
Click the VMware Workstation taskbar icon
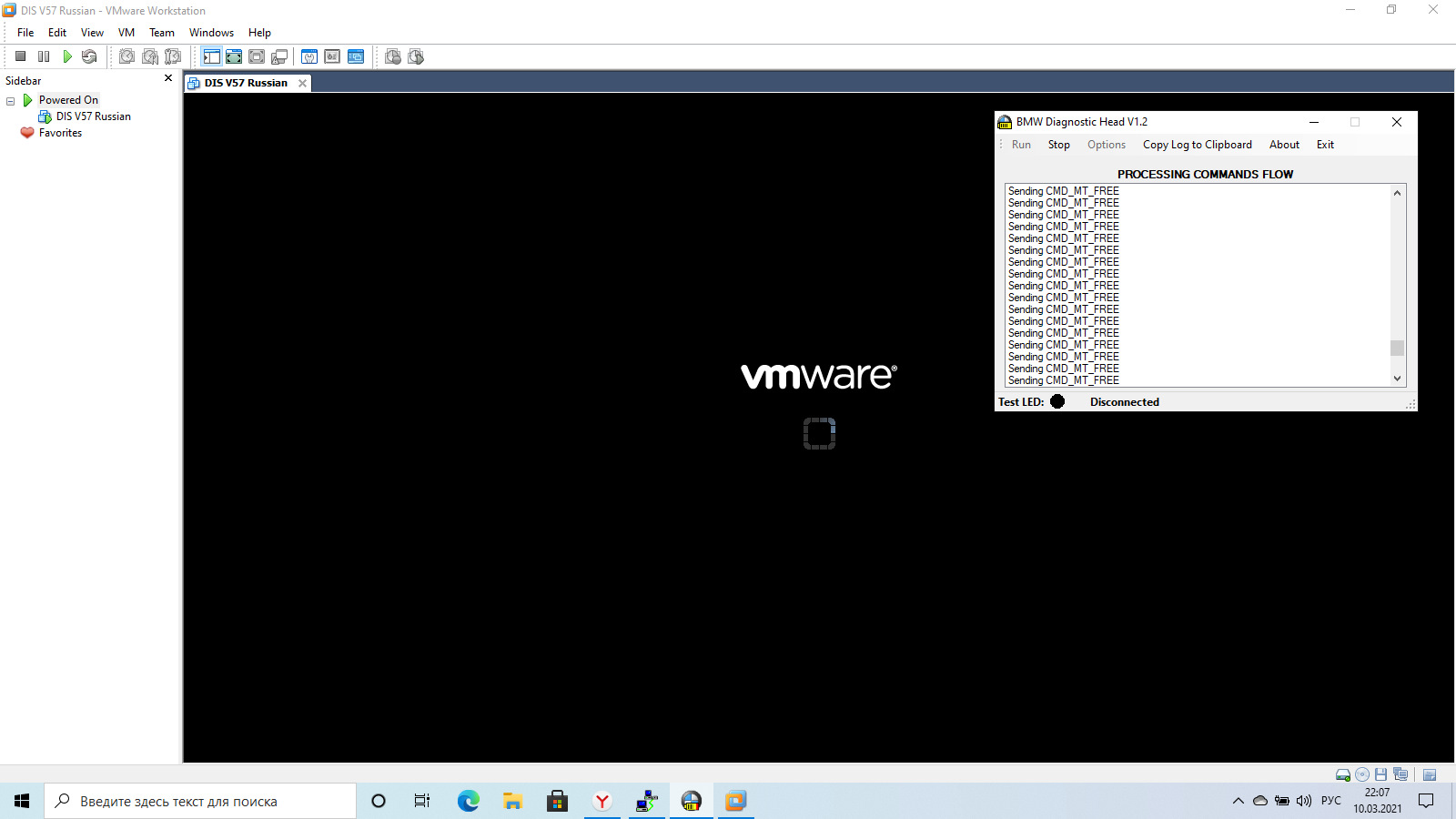click(735, 801)
